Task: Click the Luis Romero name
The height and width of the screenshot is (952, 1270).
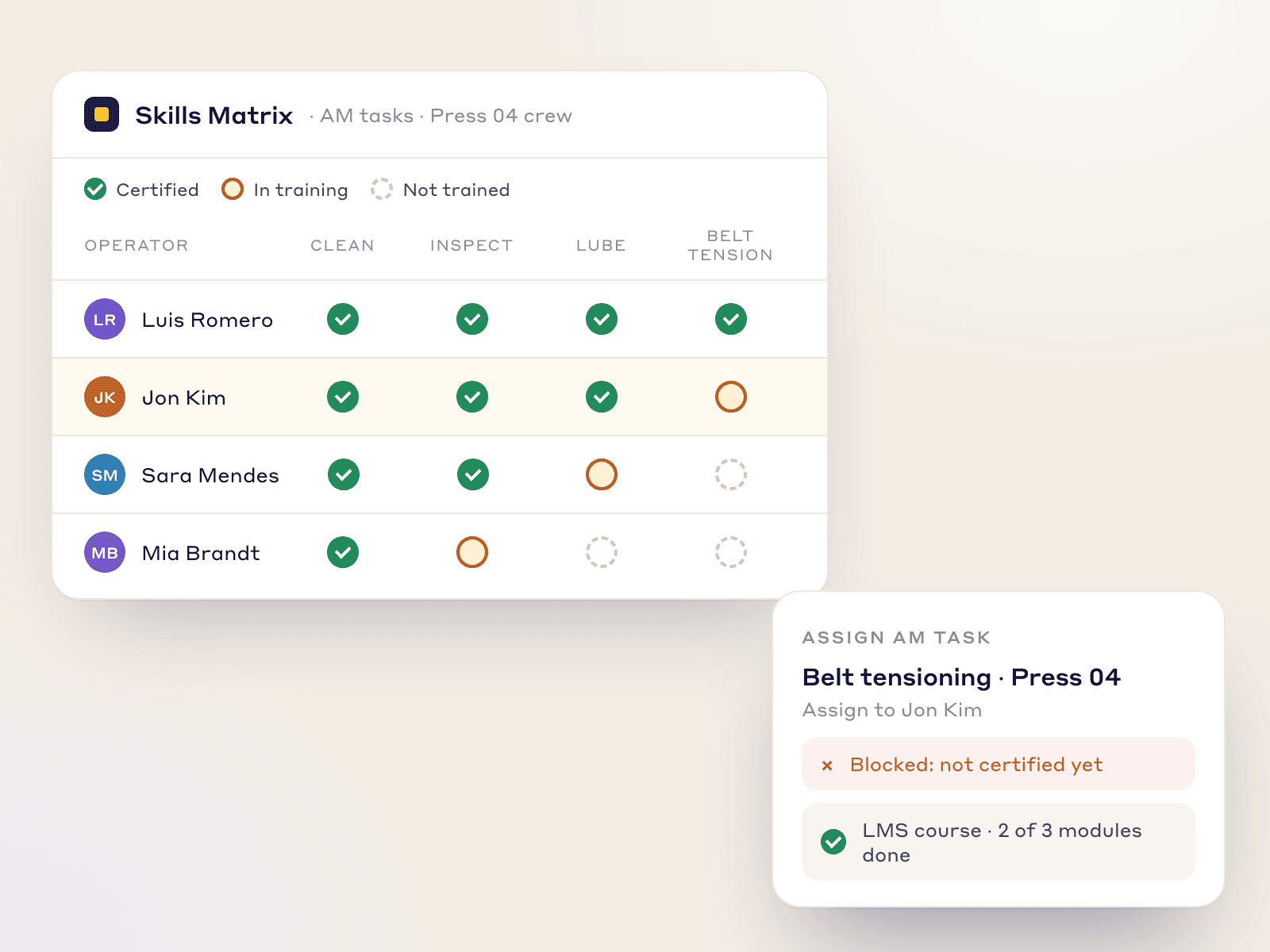Action: (x=207, y=320)
